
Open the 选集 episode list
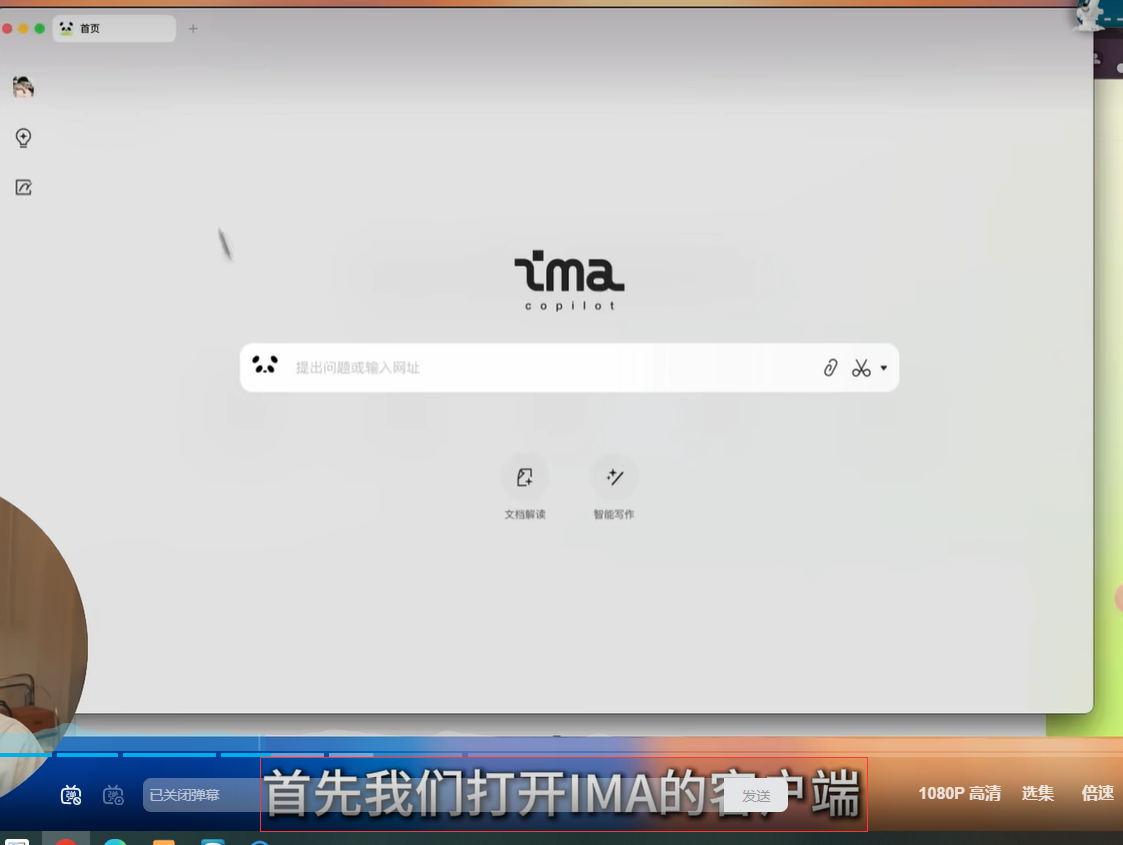(1037, 793)
